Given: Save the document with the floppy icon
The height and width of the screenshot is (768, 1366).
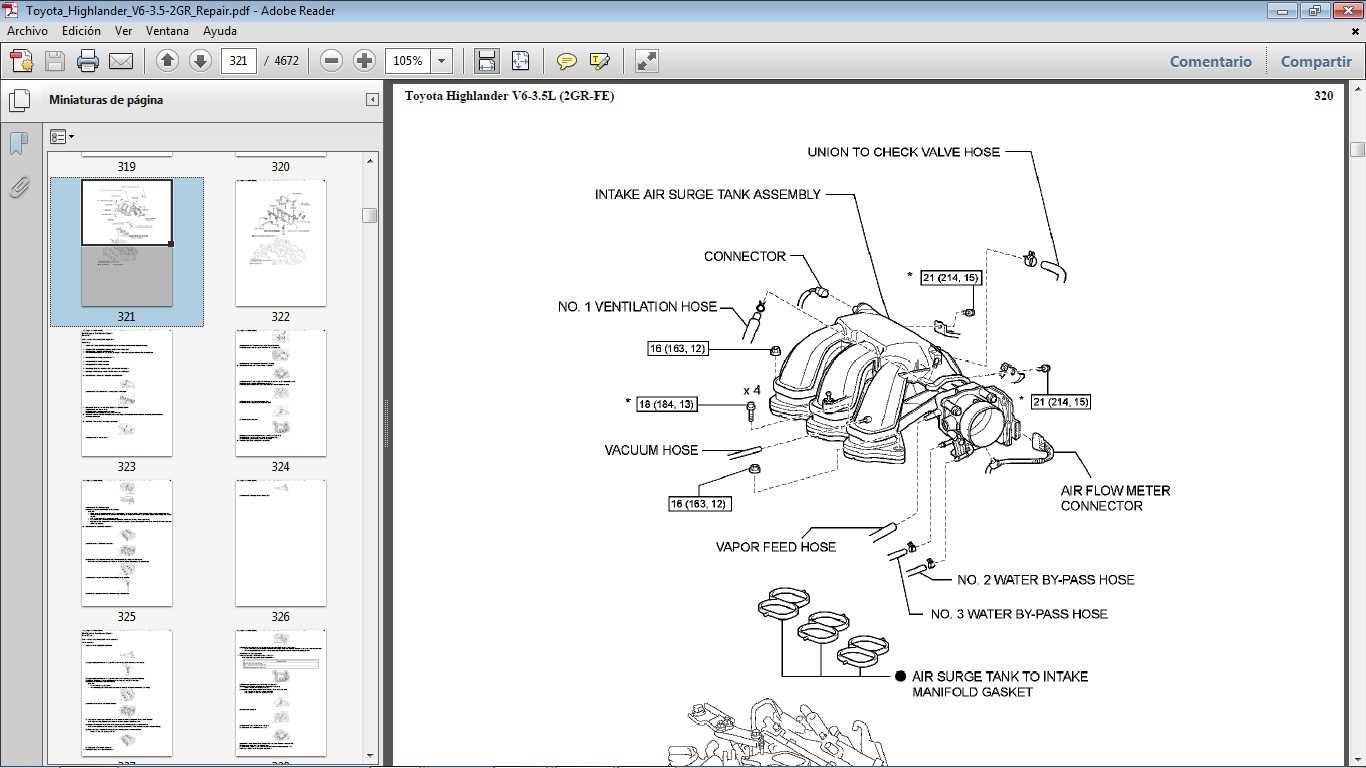Looking at the screenshot, I should coord(55,61).
